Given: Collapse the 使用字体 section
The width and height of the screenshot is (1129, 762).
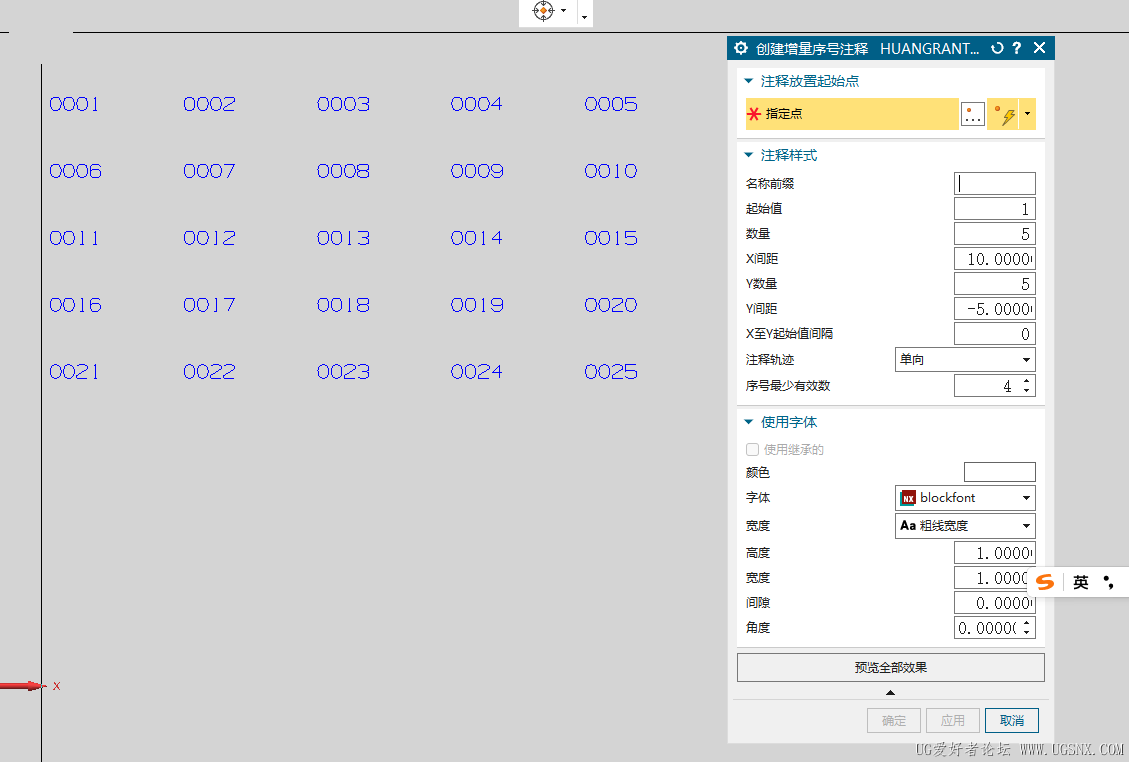Looking at the screenshot, I should coord(748,421).
